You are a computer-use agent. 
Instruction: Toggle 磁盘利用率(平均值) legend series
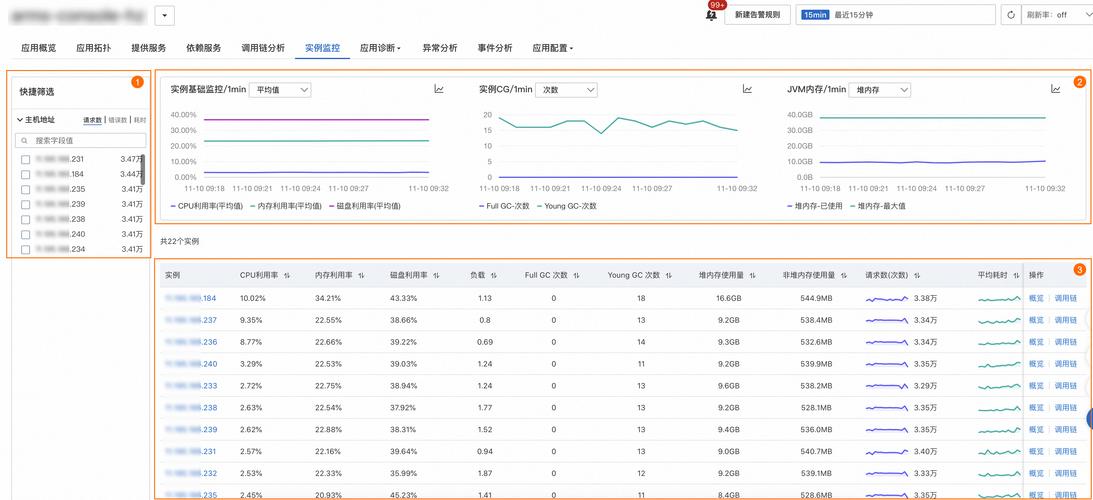[365, 206]
